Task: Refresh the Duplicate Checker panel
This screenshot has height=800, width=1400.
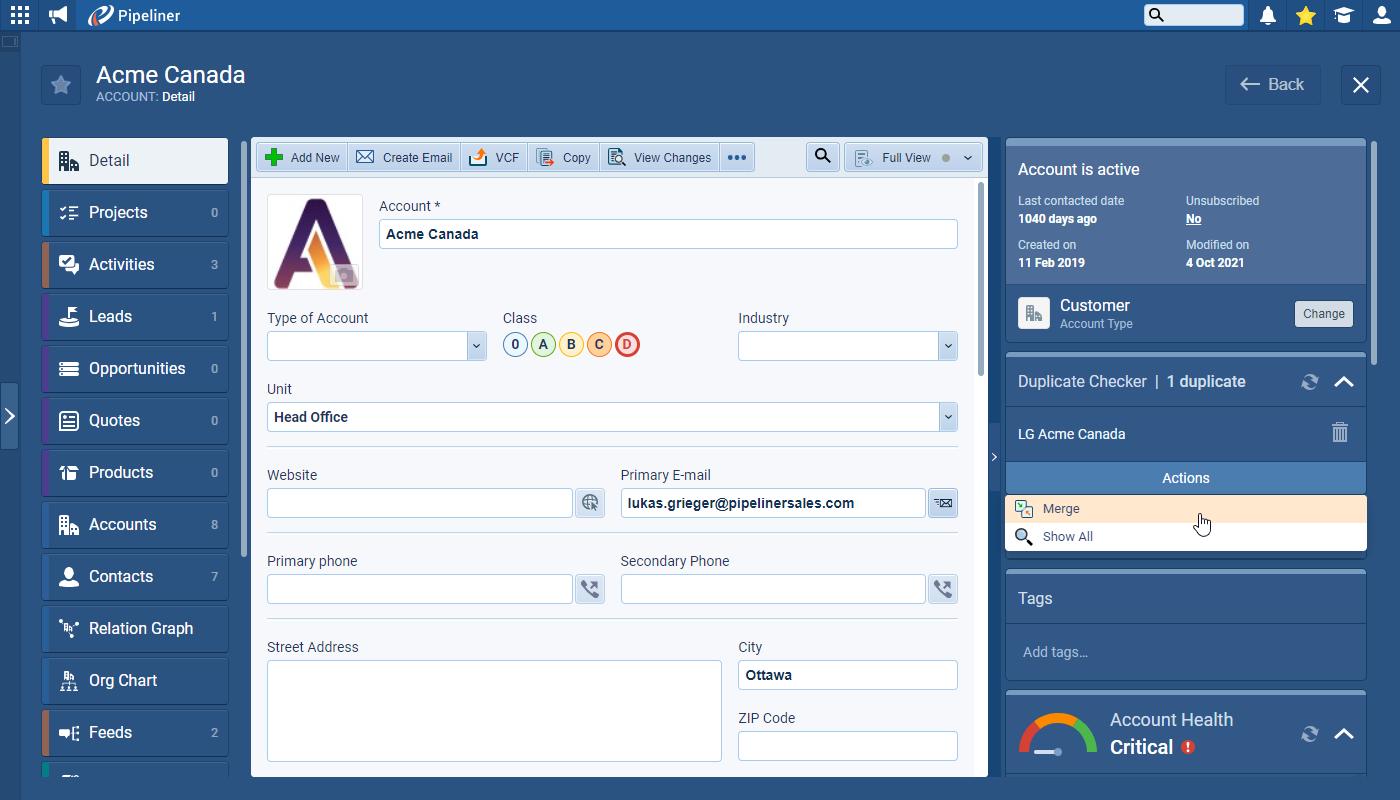Action: pyautogui.click(x=1309, y=382)
